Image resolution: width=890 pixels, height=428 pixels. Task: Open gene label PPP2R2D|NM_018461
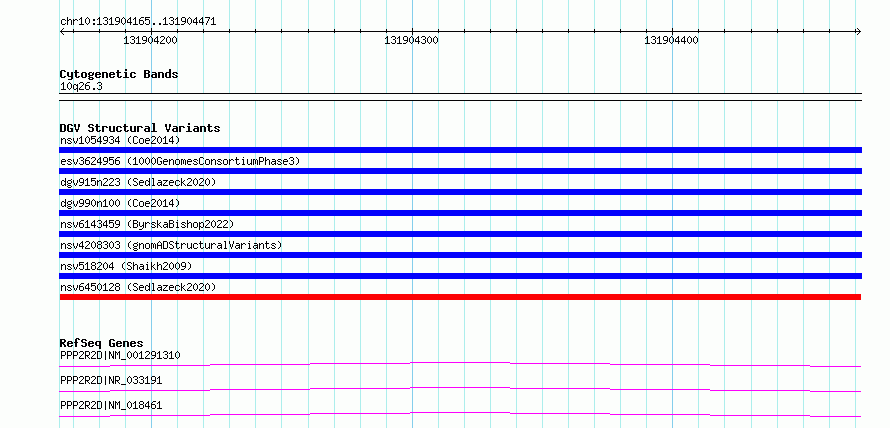point(111,406)
